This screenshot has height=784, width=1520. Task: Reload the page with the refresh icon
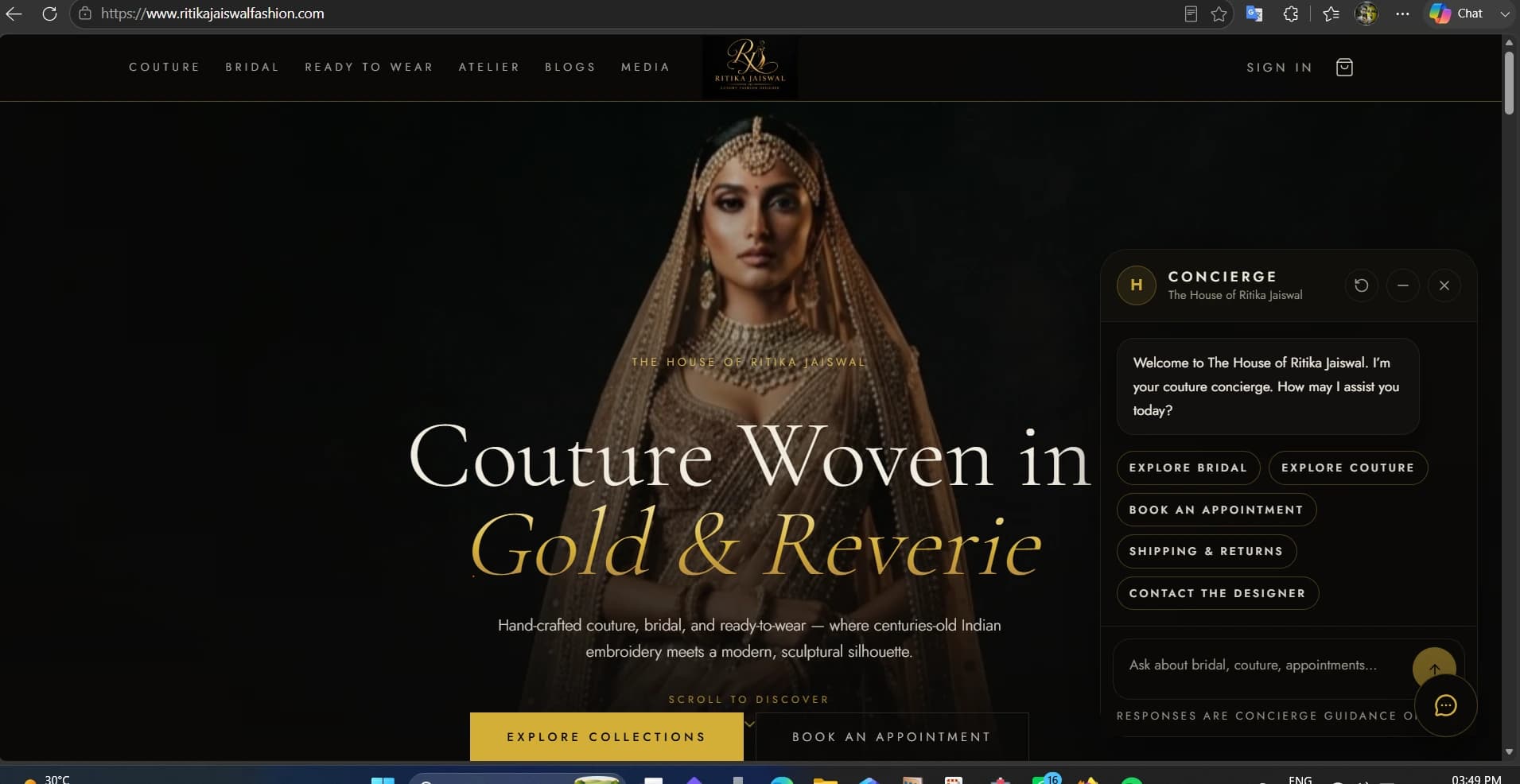coord(49,14)
